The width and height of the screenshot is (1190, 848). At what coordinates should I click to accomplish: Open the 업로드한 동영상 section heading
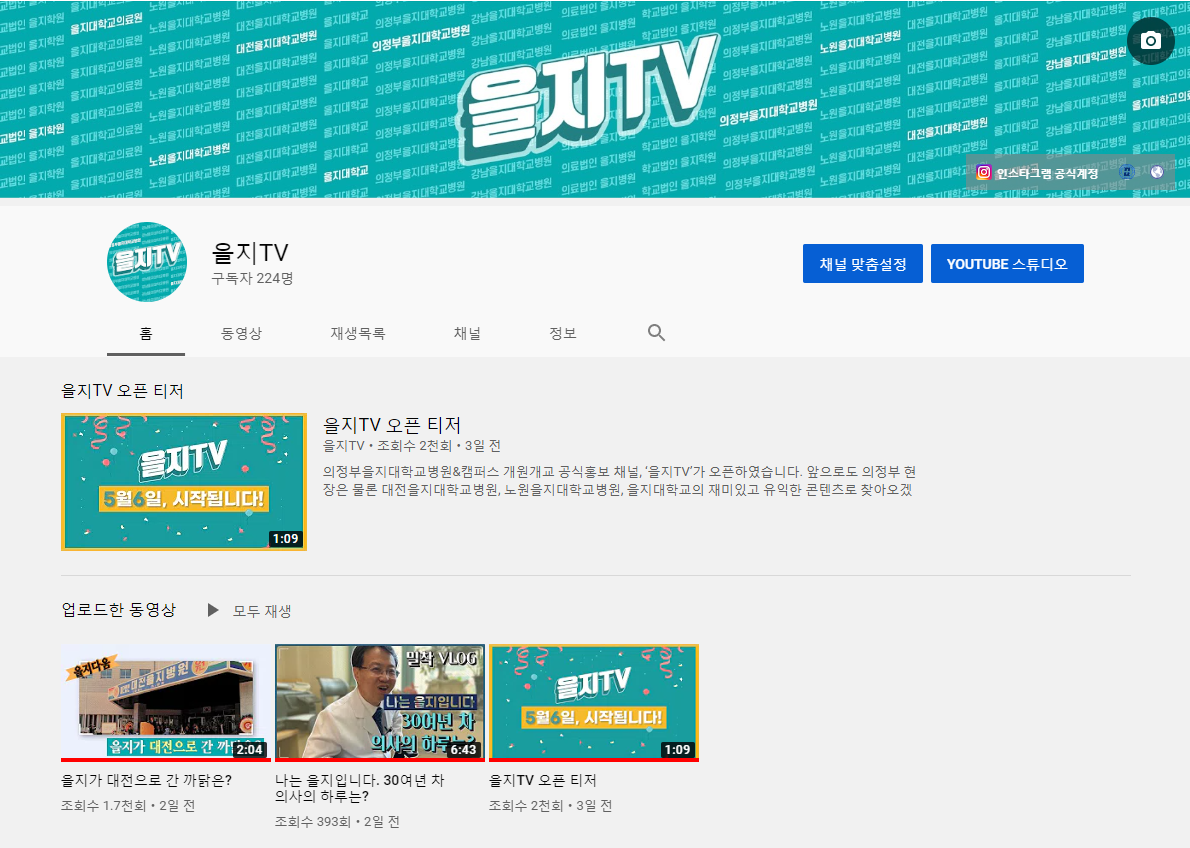tap(118, 610)
